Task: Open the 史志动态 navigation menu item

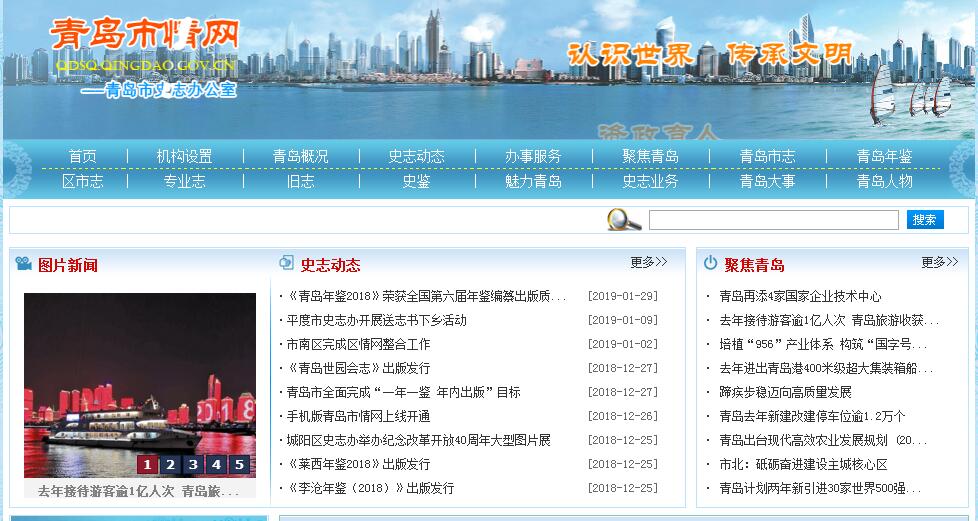Action: point(416,156)
